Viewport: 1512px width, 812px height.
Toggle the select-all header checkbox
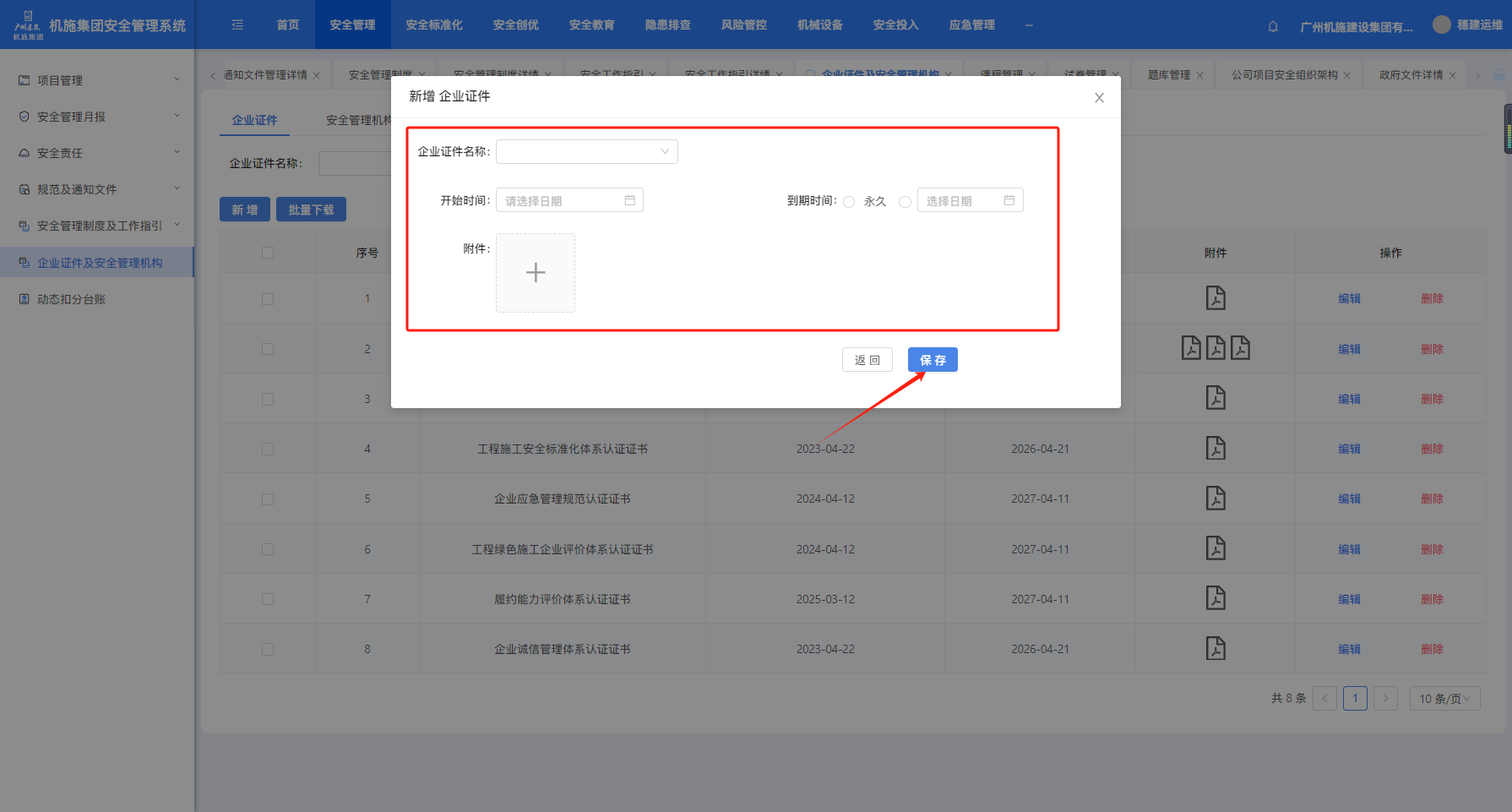[x=268, y=253]
